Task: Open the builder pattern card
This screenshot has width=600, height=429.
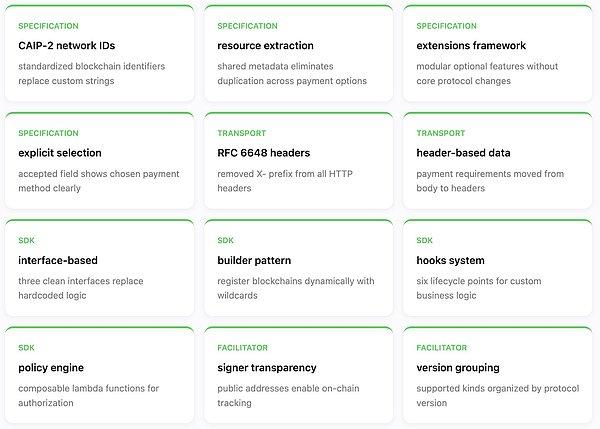Action: tap(255, 260)
